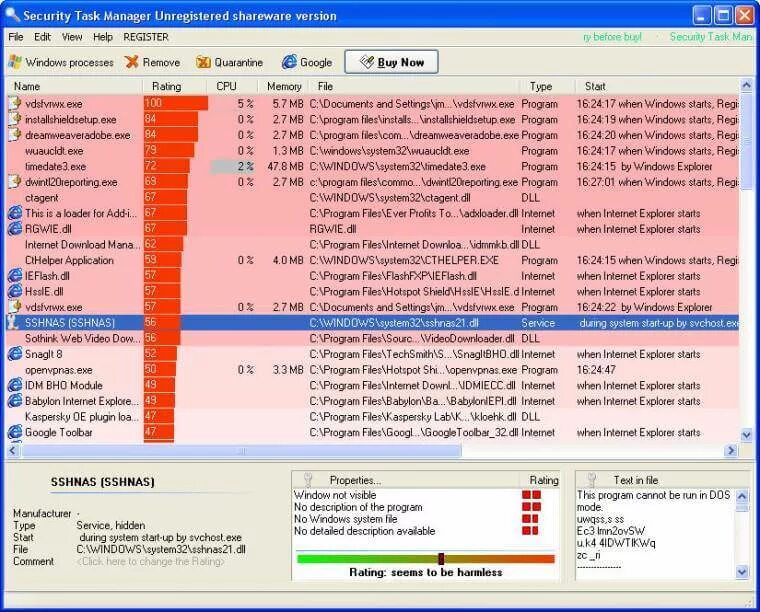Click the rating slider marker in Properties panel

(x=441, y=559)
